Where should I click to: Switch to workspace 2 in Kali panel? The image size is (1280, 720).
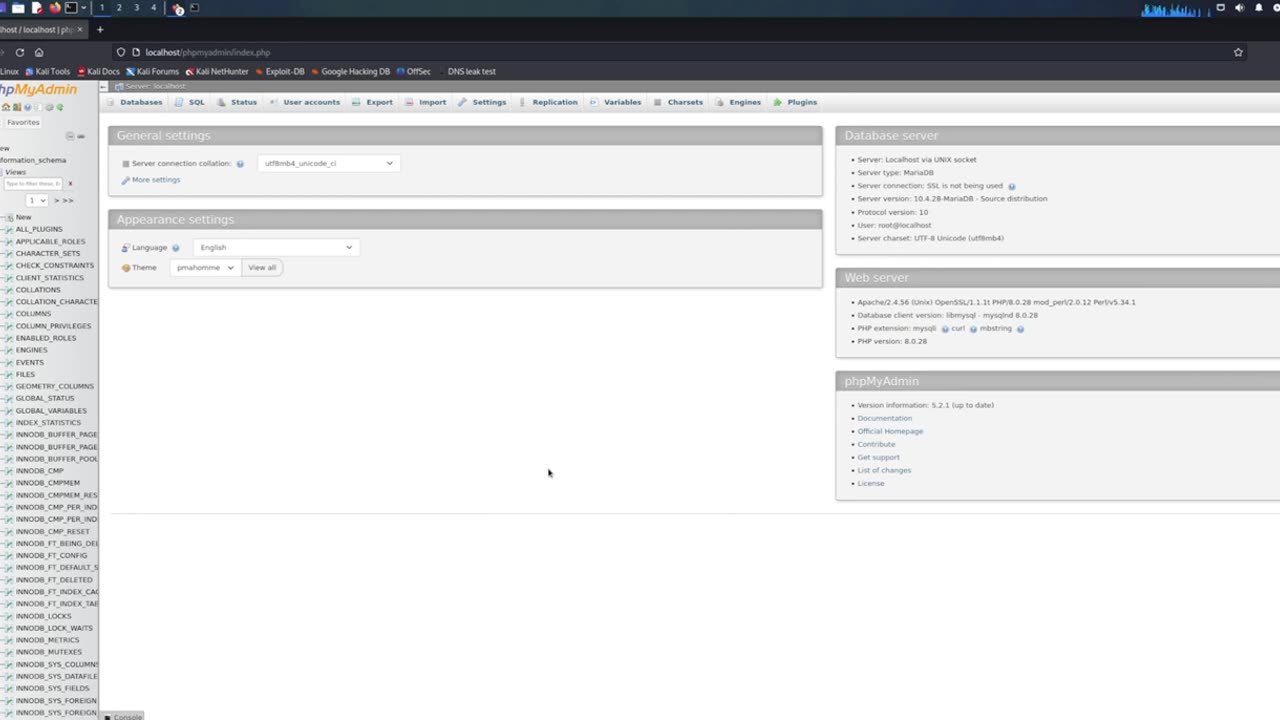point(119,8)
